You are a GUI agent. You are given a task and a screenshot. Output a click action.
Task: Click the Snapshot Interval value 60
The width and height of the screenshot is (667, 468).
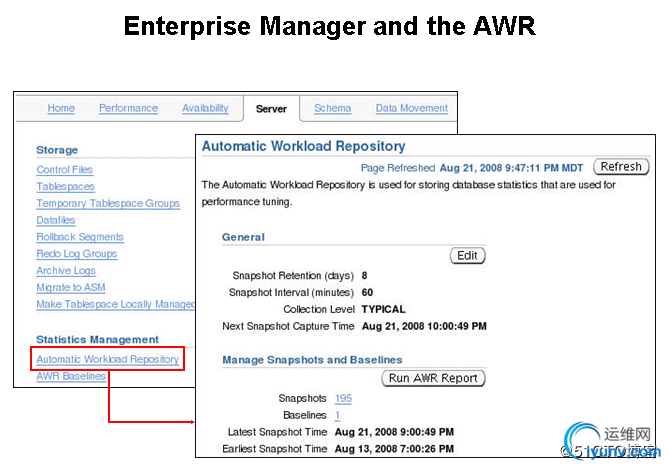click(368, 292)
